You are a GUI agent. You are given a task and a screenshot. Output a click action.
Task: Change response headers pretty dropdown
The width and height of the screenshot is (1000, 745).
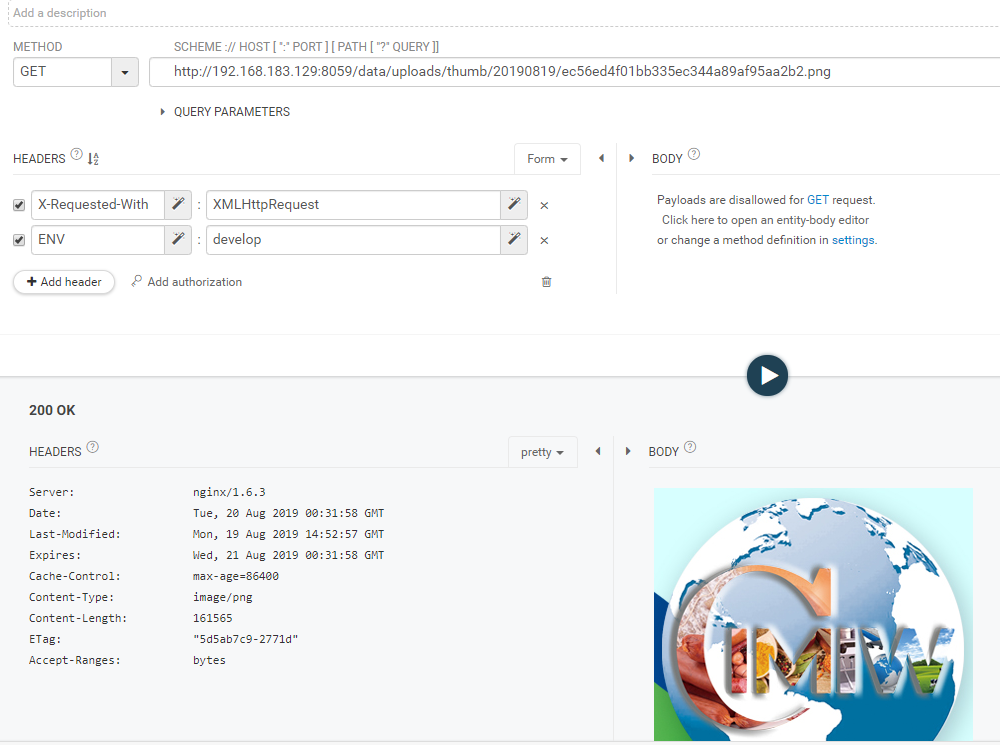tap(542, 452)
